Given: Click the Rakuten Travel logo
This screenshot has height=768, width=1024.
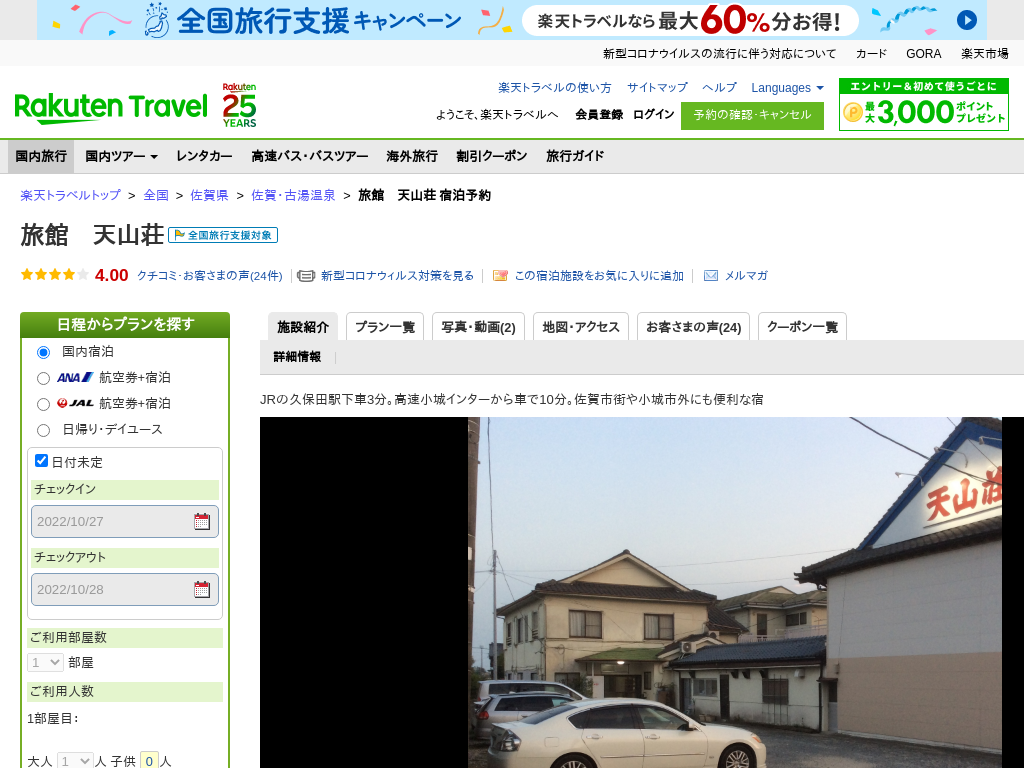Looking at the screenshot, I should (111, 108).
